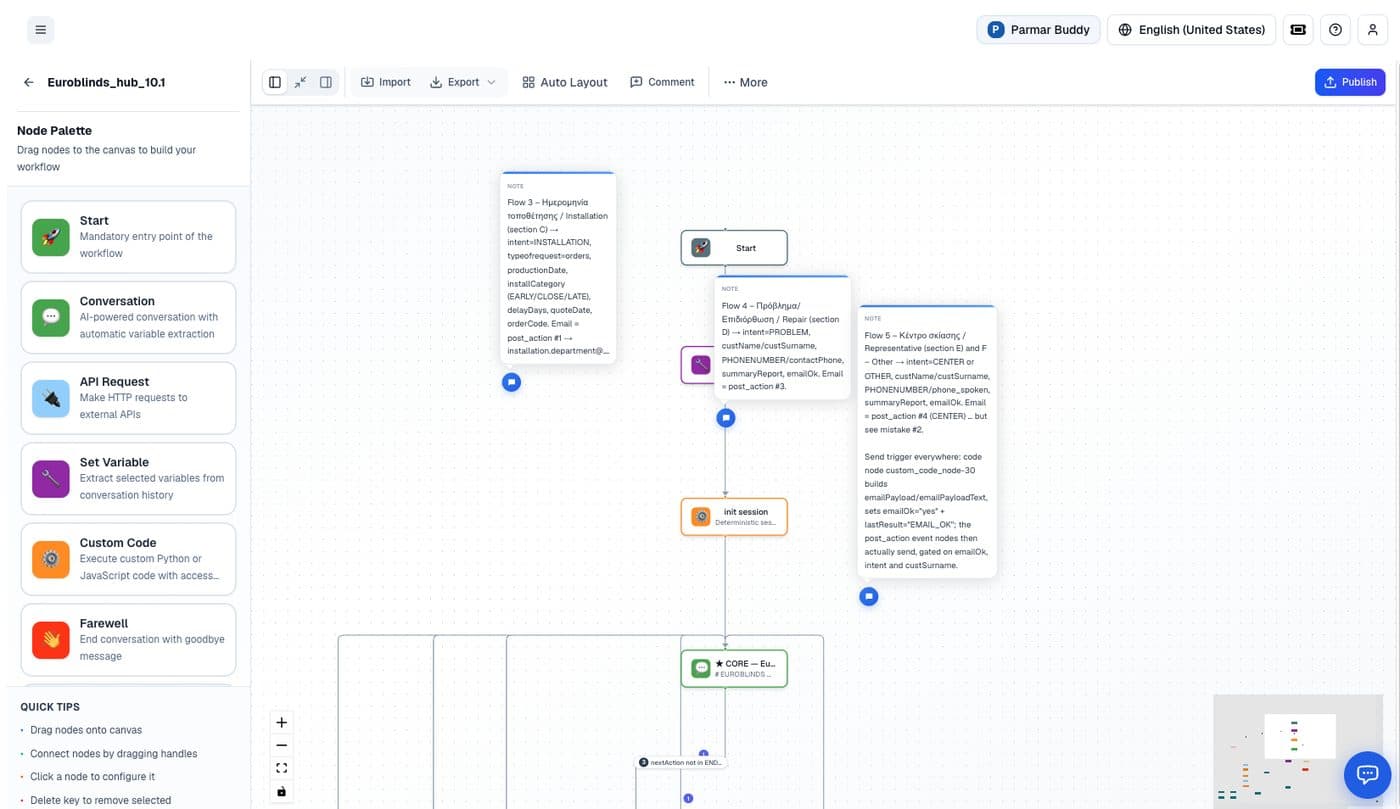1400x809 pixels.
Task: Click the CORE conversation node on canvas
Action: (734, 668)
